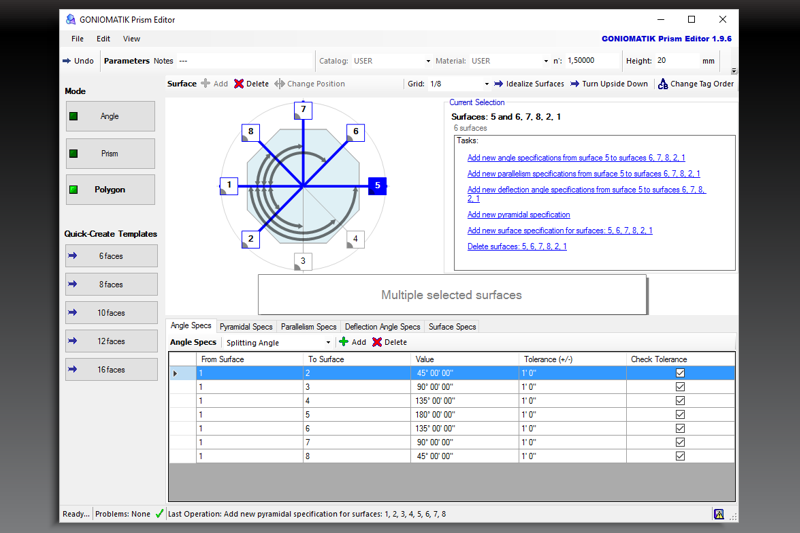Click the status bar warning icon
The width and height of the screenshot is (800, 533).
coord(719,514)
